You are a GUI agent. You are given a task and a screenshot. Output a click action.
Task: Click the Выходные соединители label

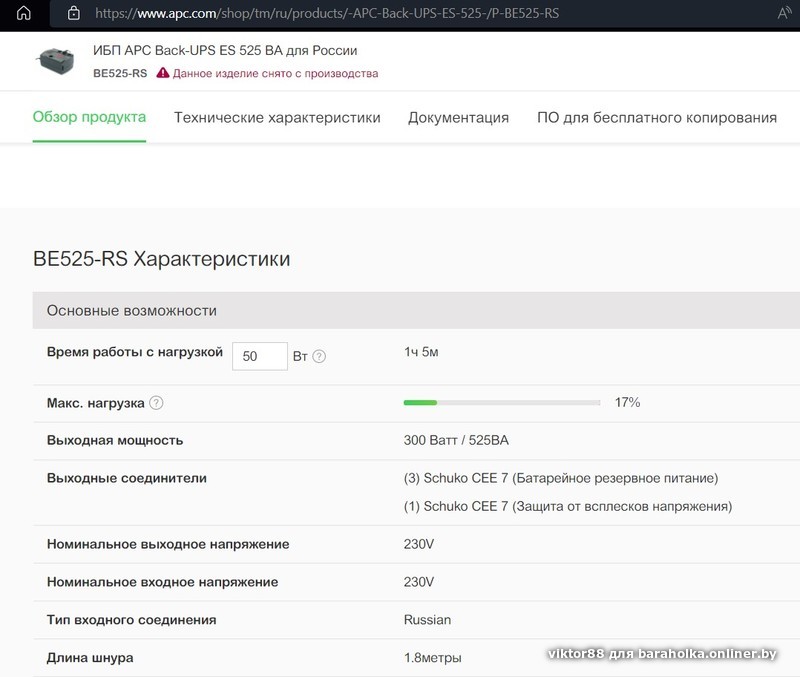(x=127, y=478)
